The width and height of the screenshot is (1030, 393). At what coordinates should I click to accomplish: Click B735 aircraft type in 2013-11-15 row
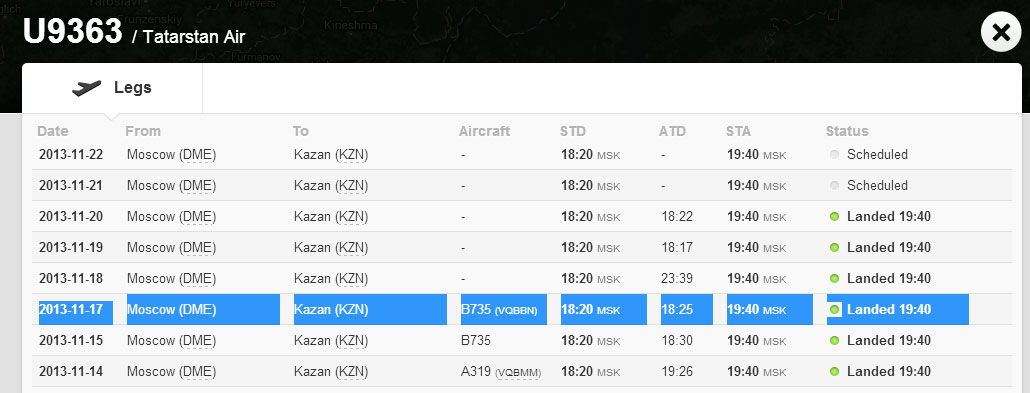(x=476, y=340)
